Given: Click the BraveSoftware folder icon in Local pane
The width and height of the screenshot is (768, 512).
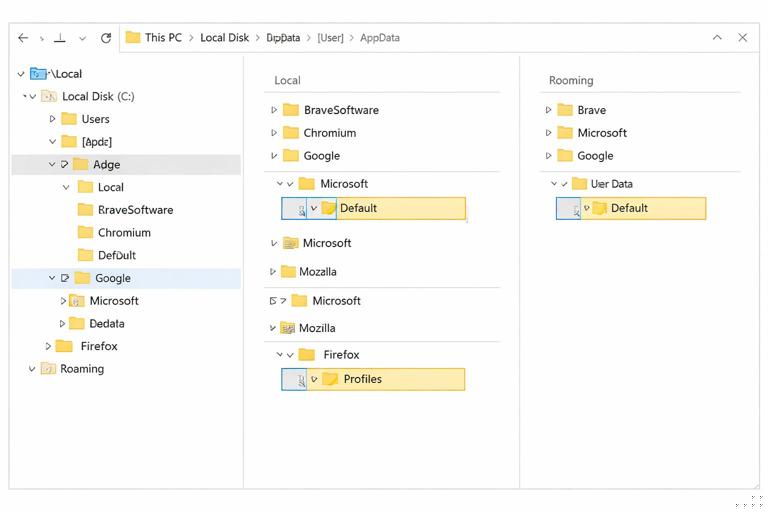Looking at the screenshot, I should (x=291, y=110).
